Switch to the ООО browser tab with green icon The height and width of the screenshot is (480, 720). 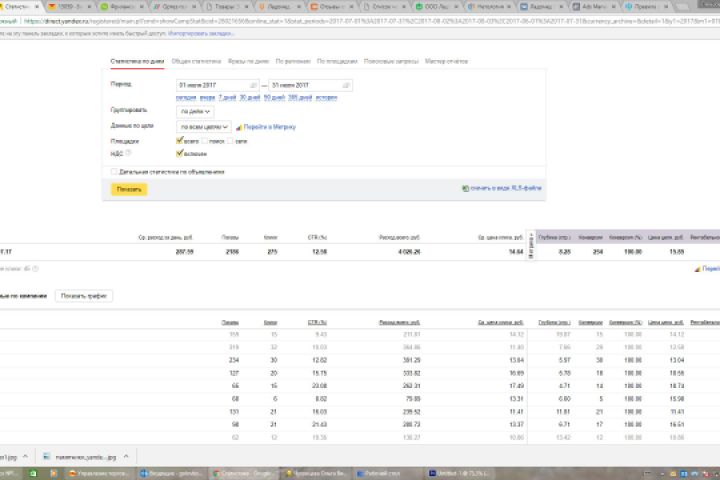coord(436,7)
